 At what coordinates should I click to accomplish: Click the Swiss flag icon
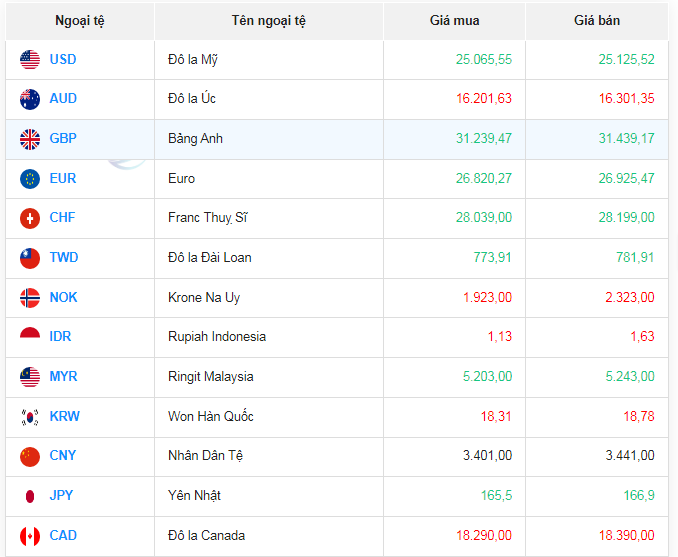coord(30,218)
